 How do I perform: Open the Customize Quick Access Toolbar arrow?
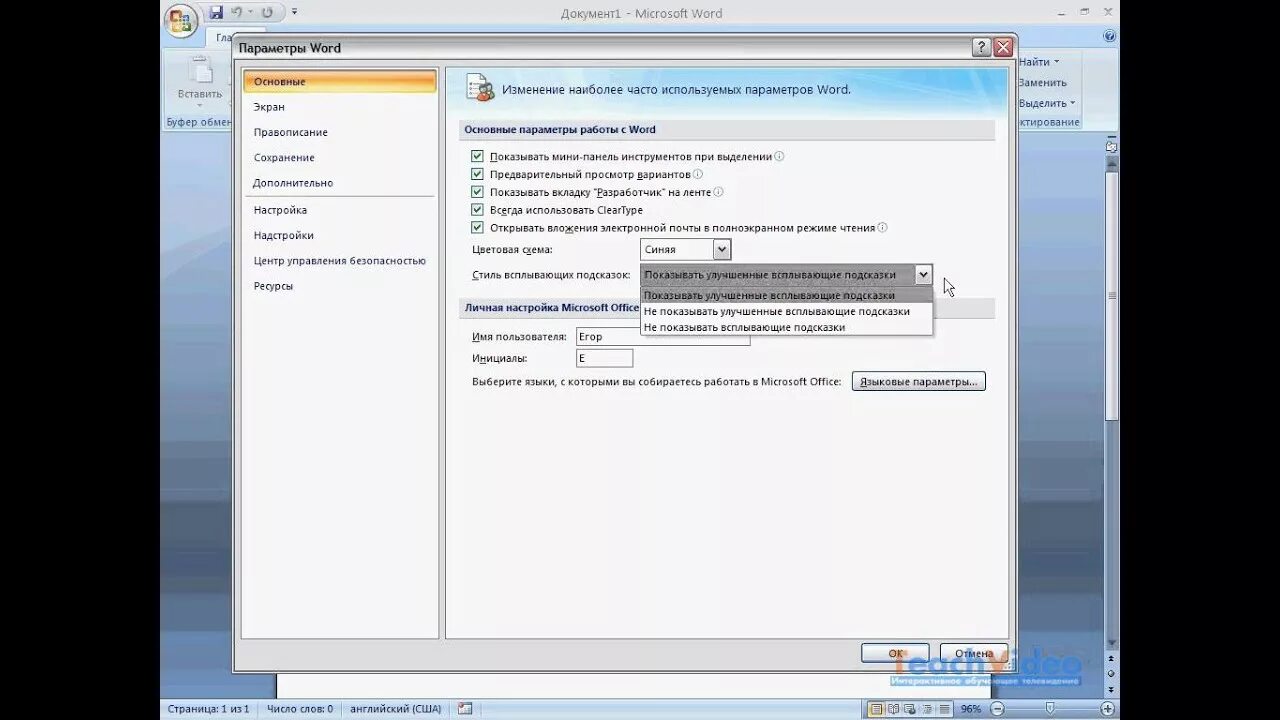(x=294, y=13)
